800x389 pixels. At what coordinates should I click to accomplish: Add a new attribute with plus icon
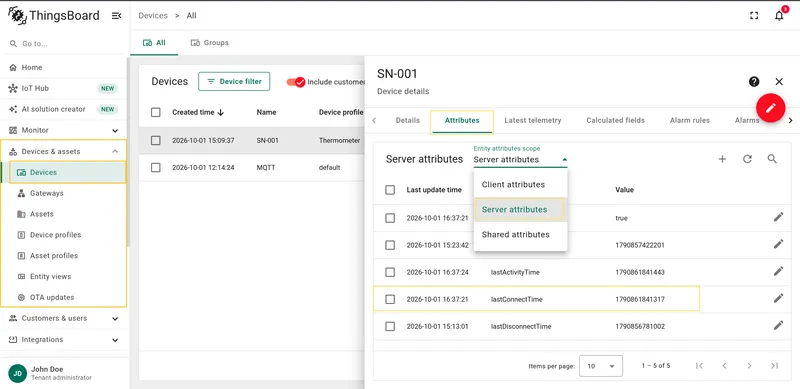point(722,159)
